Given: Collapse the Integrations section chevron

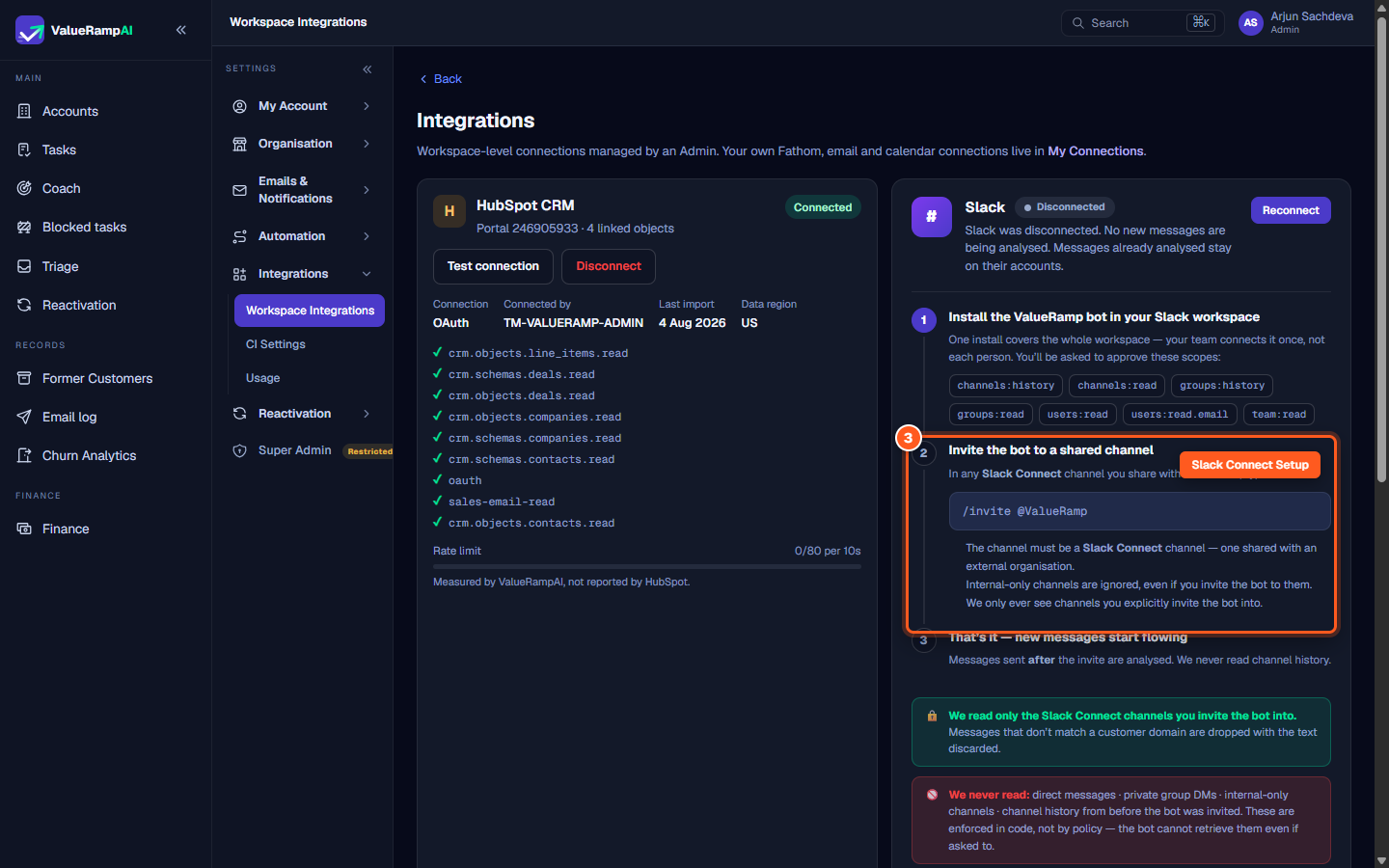Looking at the screenshot, I should [x=367, y=274].
